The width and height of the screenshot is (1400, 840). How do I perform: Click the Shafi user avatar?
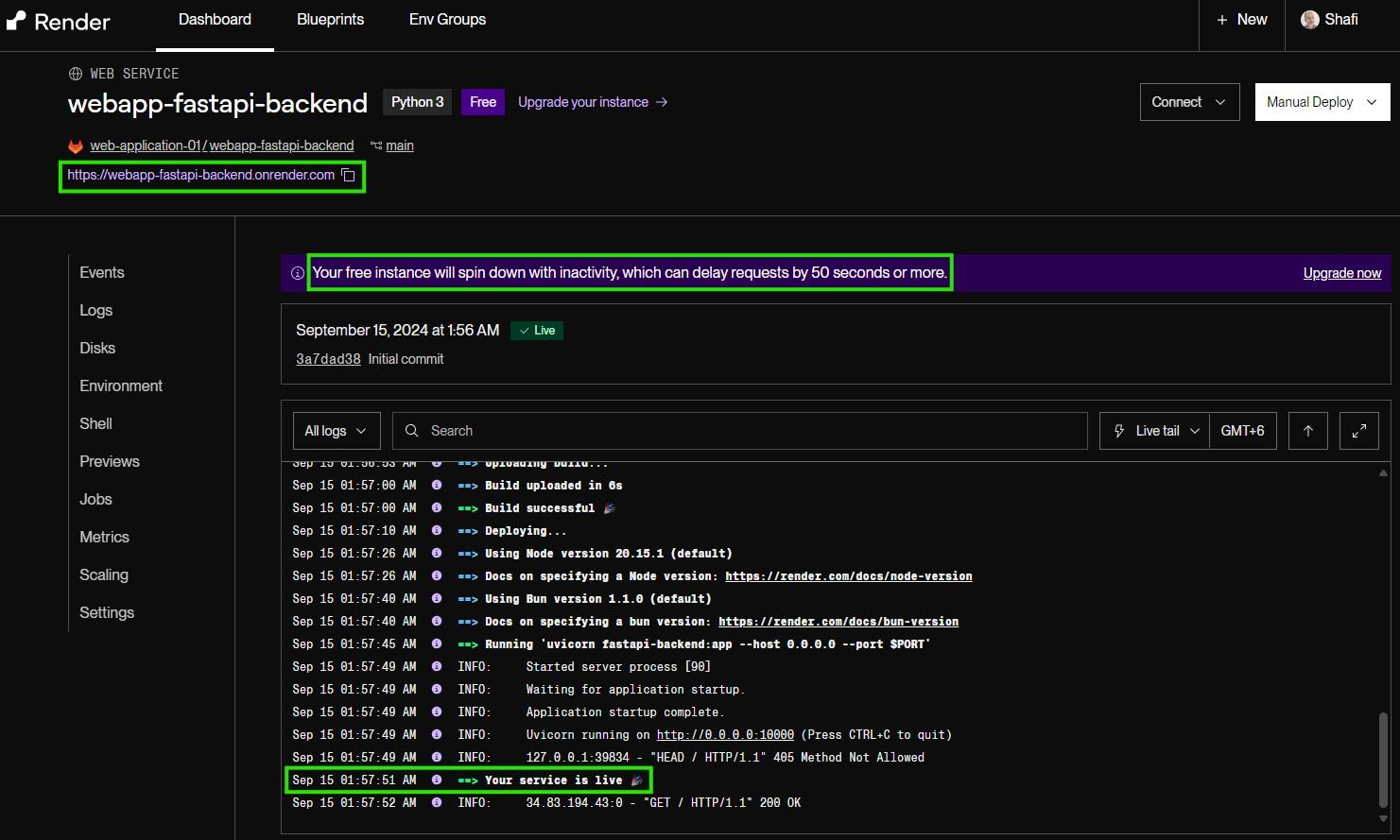click(x=1310, y=20)
